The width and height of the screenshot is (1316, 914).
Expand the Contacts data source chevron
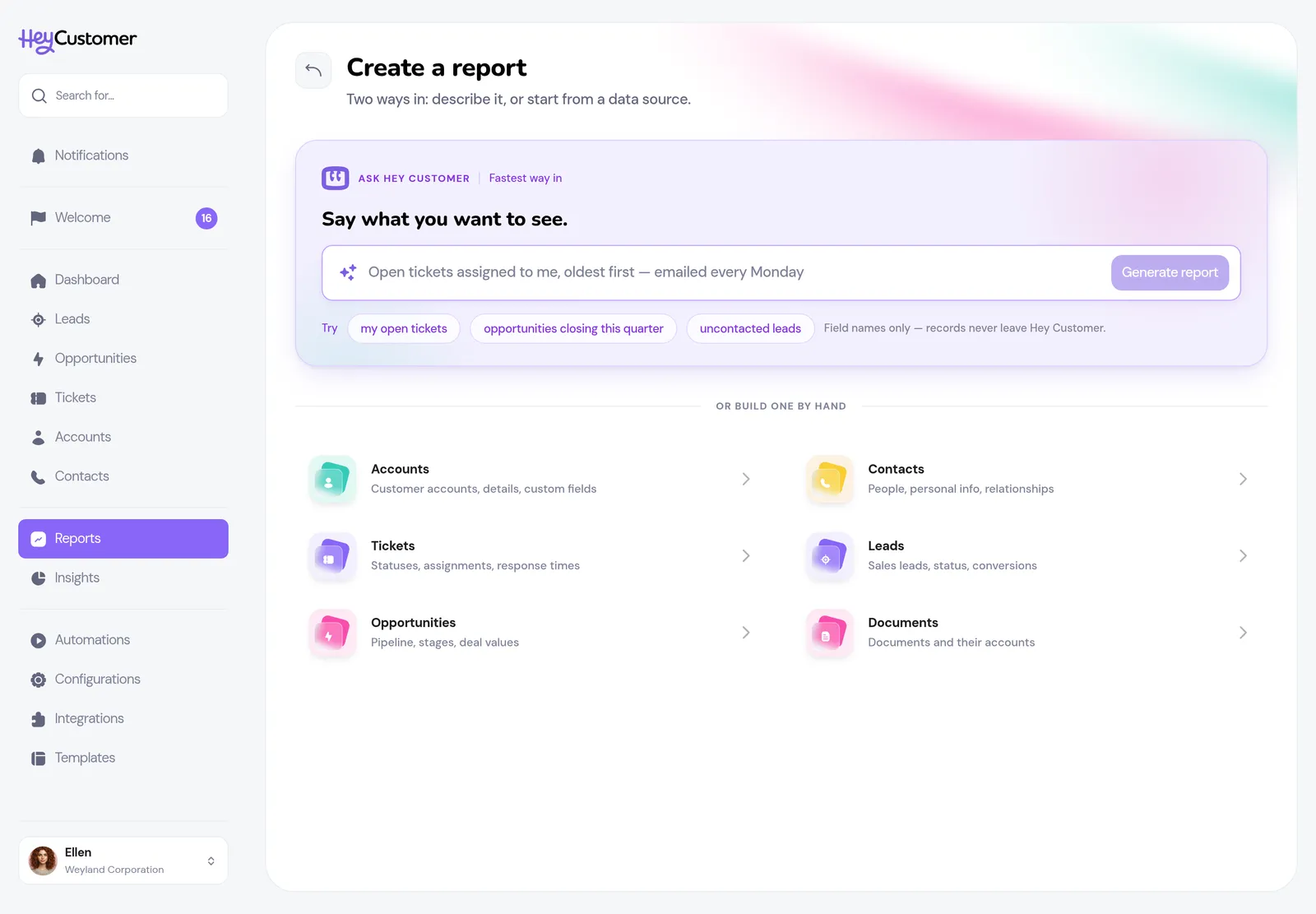click(1243, 479)
